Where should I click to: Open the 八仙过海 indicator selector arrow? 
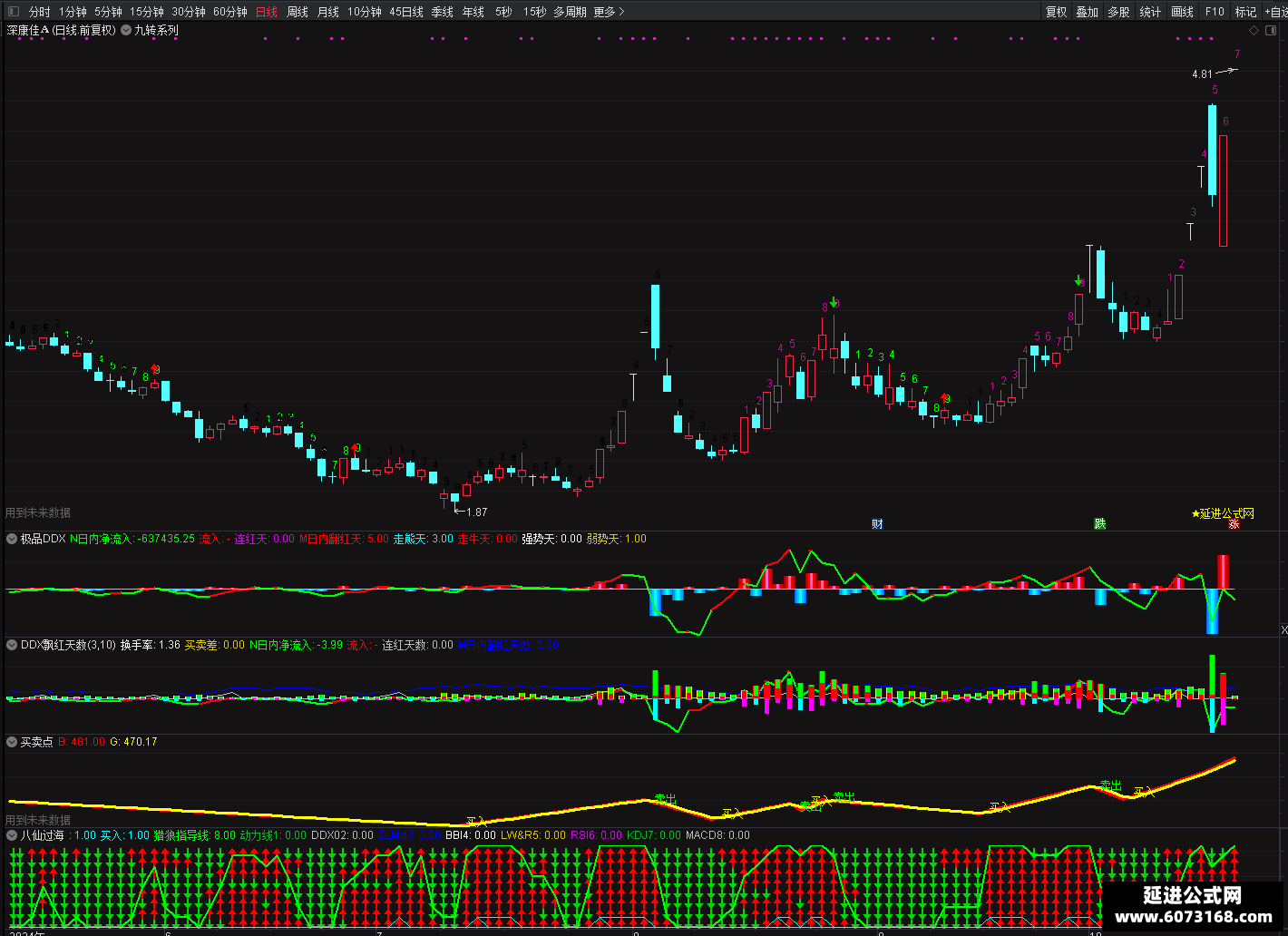[x=12, y=835]
